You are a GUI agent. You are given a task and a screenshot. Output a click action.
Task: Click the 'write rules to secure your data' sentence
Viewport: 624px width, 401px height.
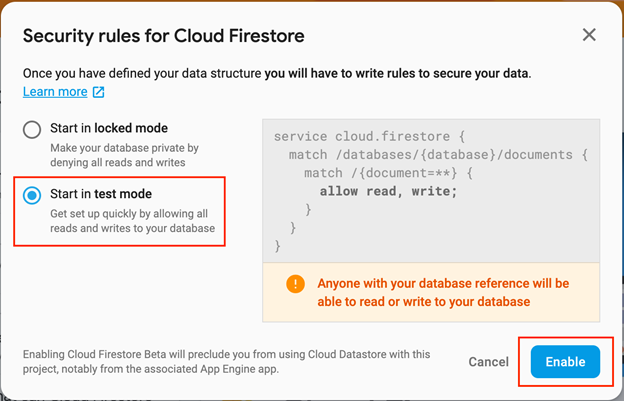click(398, 74)
